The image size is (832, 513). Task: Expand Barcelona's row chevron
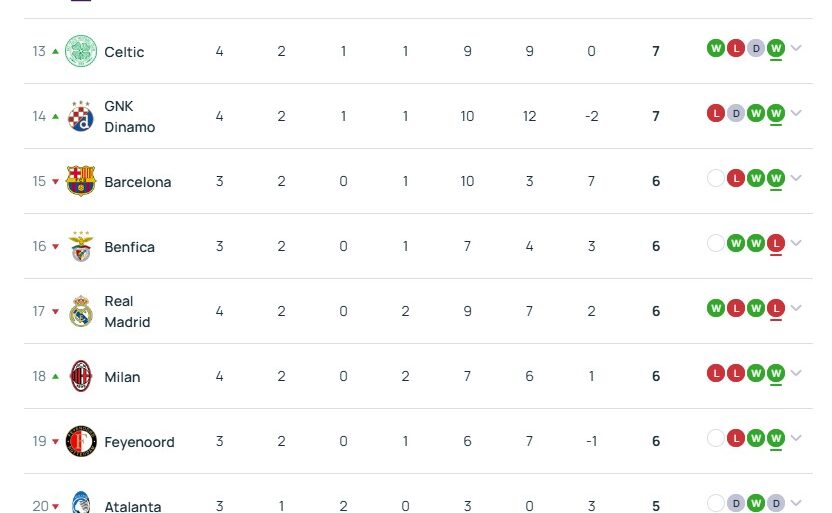(x=796, y=179)
